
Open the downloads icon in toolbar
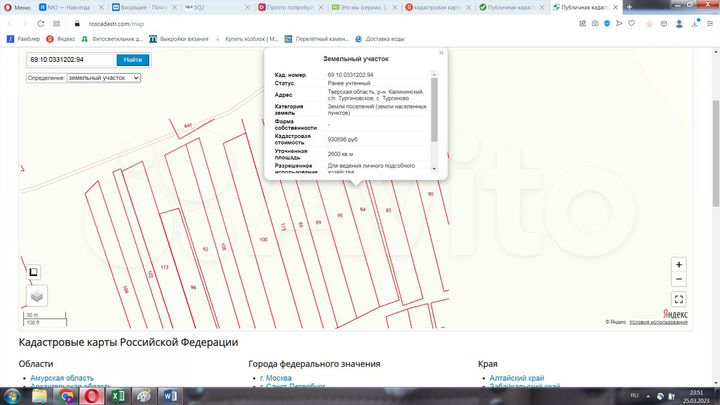[695, 23]
